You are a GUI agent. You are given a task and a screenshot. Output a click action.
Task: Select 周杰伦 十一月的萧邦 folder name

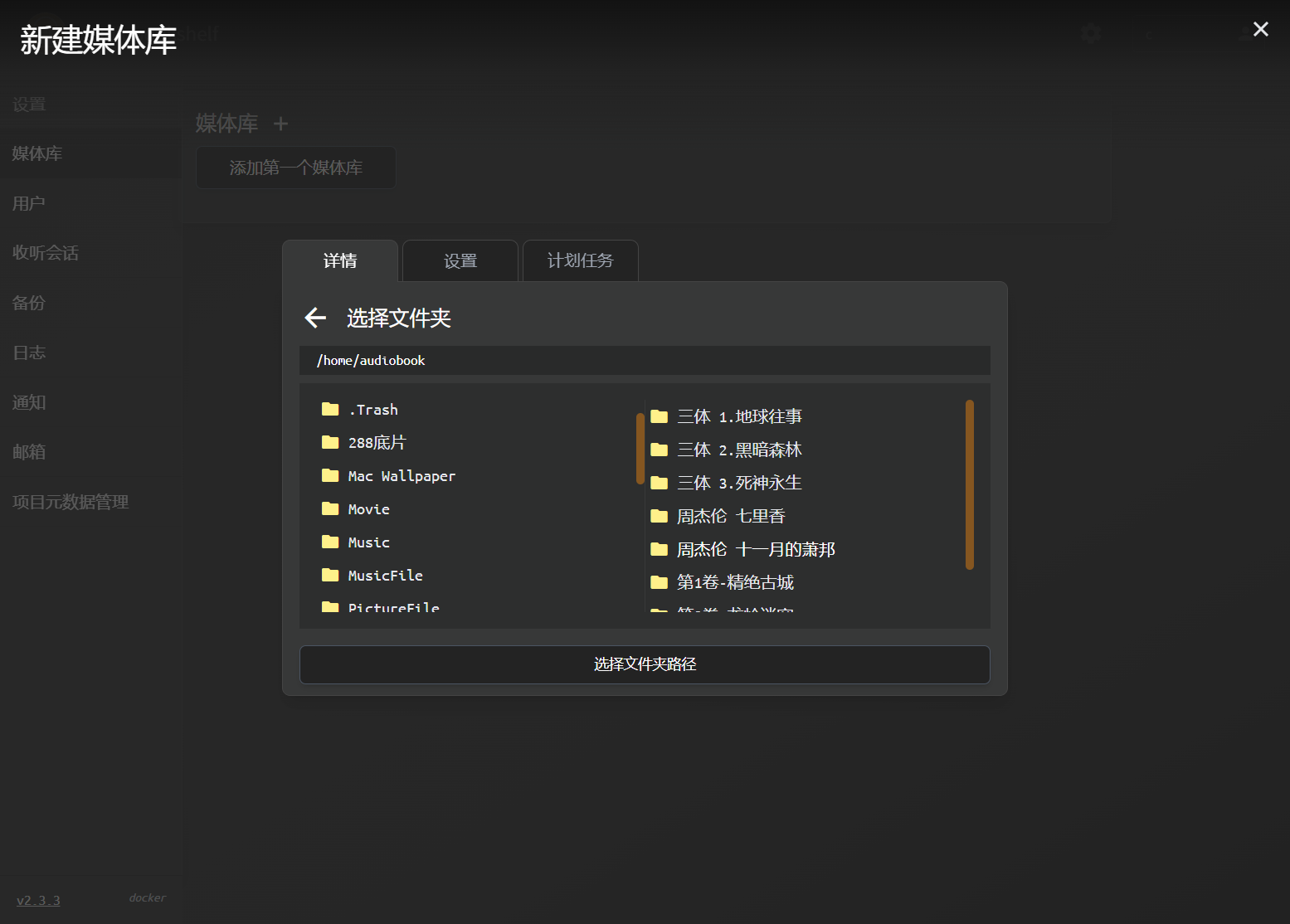pos(756,549)
